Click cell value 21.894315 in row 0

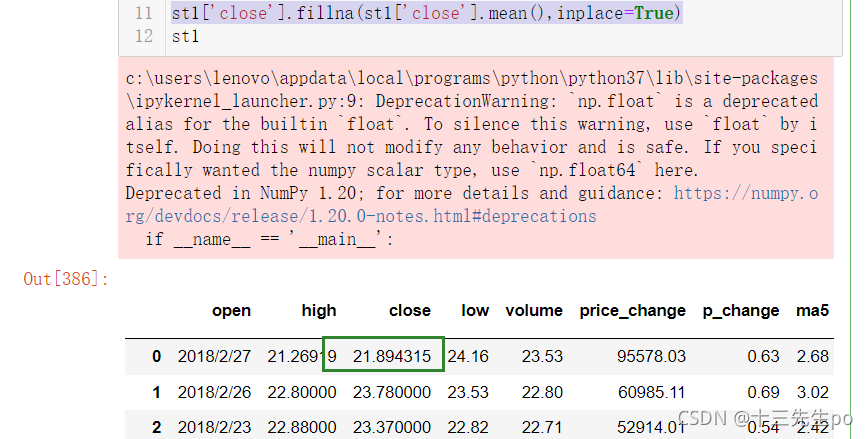point(392,356)
